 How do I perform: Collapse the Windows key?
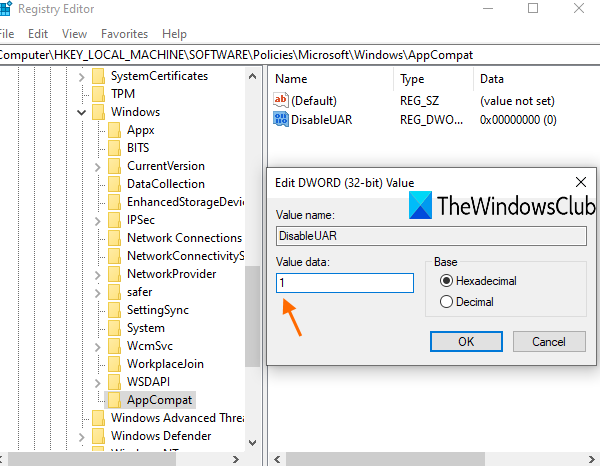point(81,112)
